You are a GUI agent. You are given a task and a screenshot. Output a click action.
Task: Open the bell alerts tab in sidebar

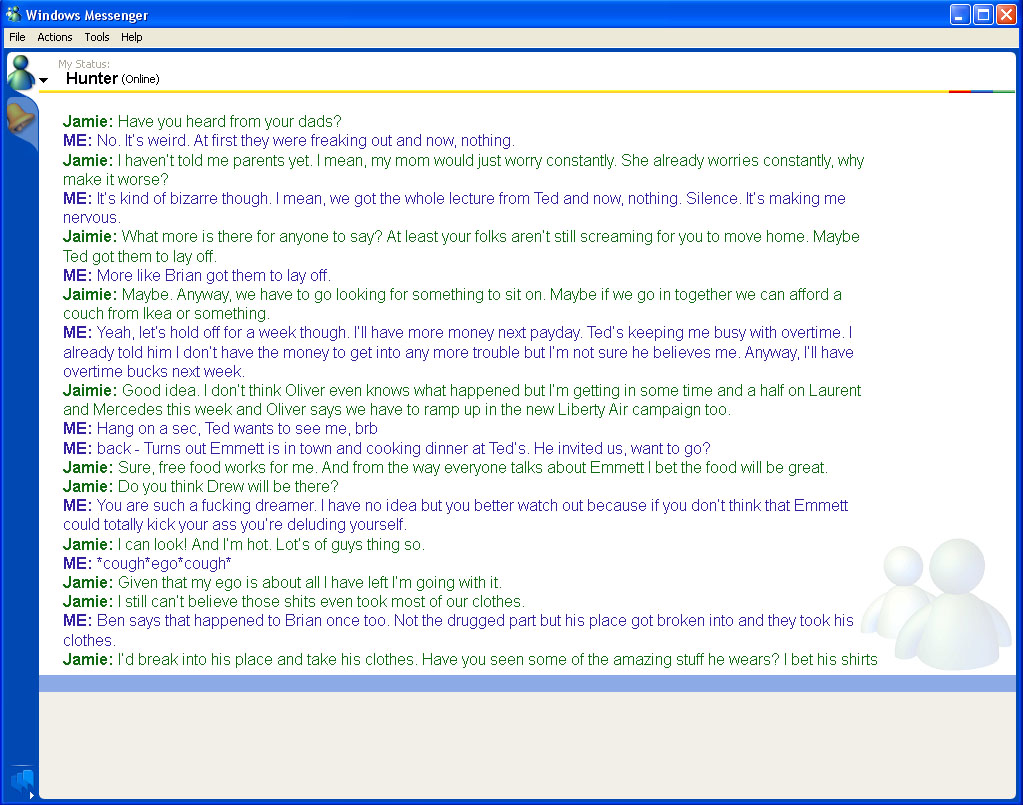click(x=21, y=117)
